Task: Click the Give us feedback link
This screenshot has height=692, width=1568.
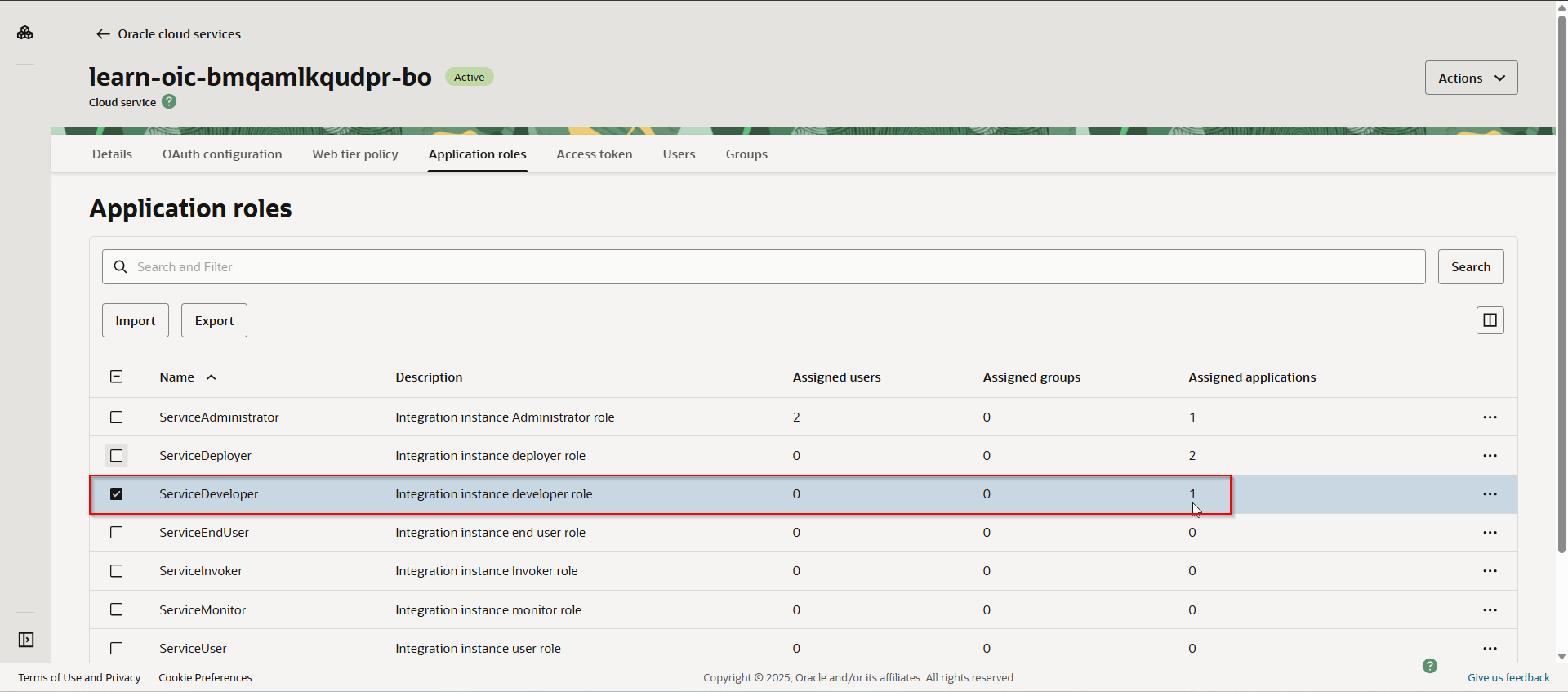Action: 1508,678
